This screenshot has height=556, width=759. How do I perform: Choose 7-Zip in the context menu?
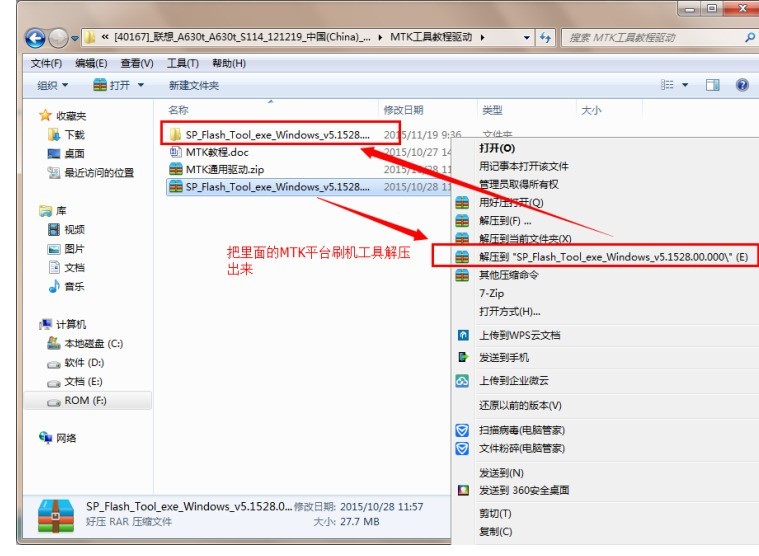point(491,293)
